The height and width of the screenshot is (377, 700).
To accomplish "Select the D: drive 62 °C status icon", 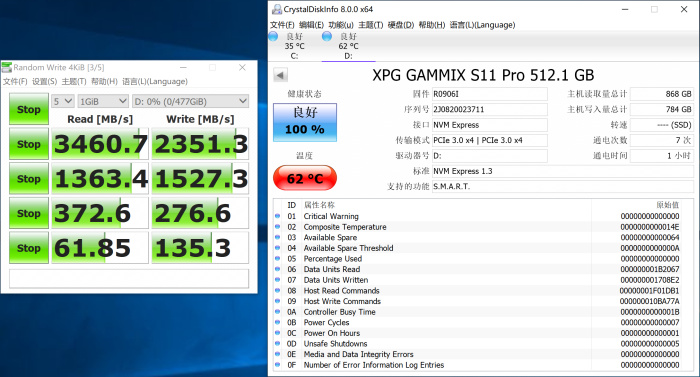I will (x=327, y=36).
